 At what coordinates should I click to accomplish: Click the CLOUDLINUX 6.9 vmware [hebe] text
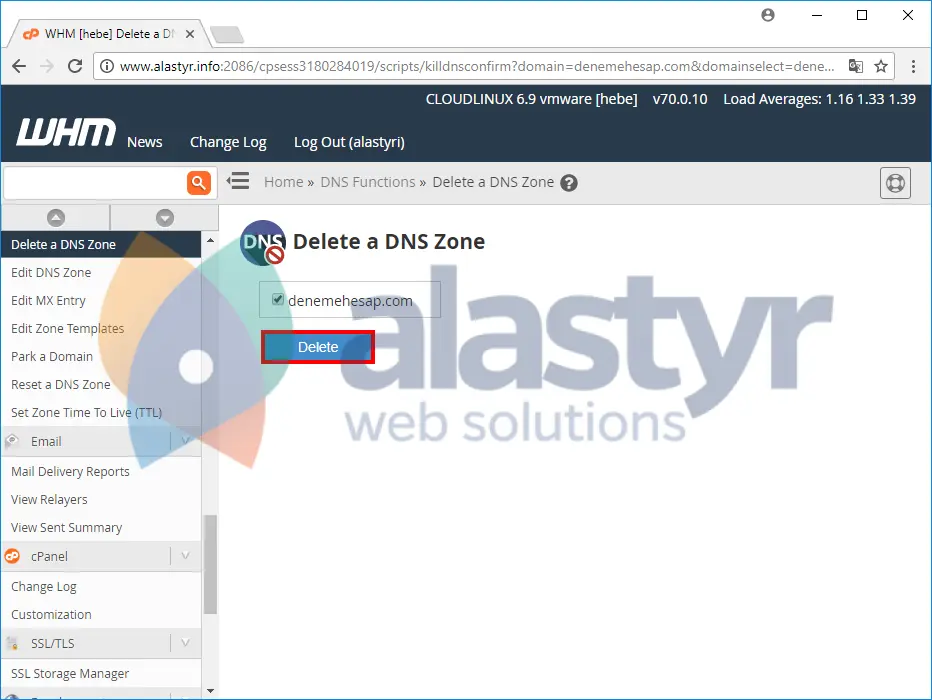531,99
